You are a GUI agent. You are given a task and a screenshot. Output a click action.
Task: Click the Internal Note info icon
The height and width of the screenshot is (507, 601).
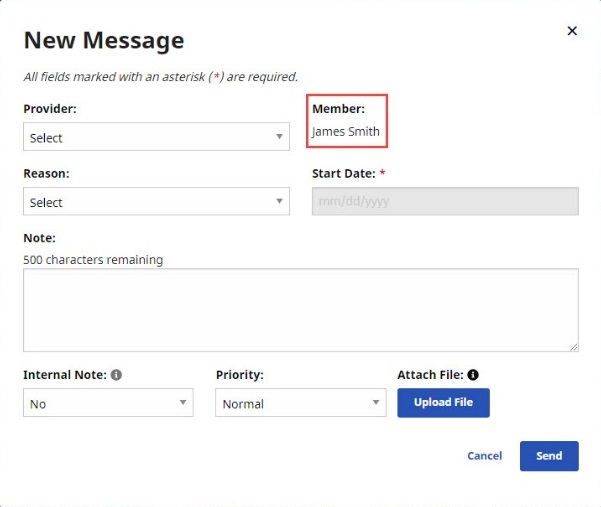click(x=116, y=375)
